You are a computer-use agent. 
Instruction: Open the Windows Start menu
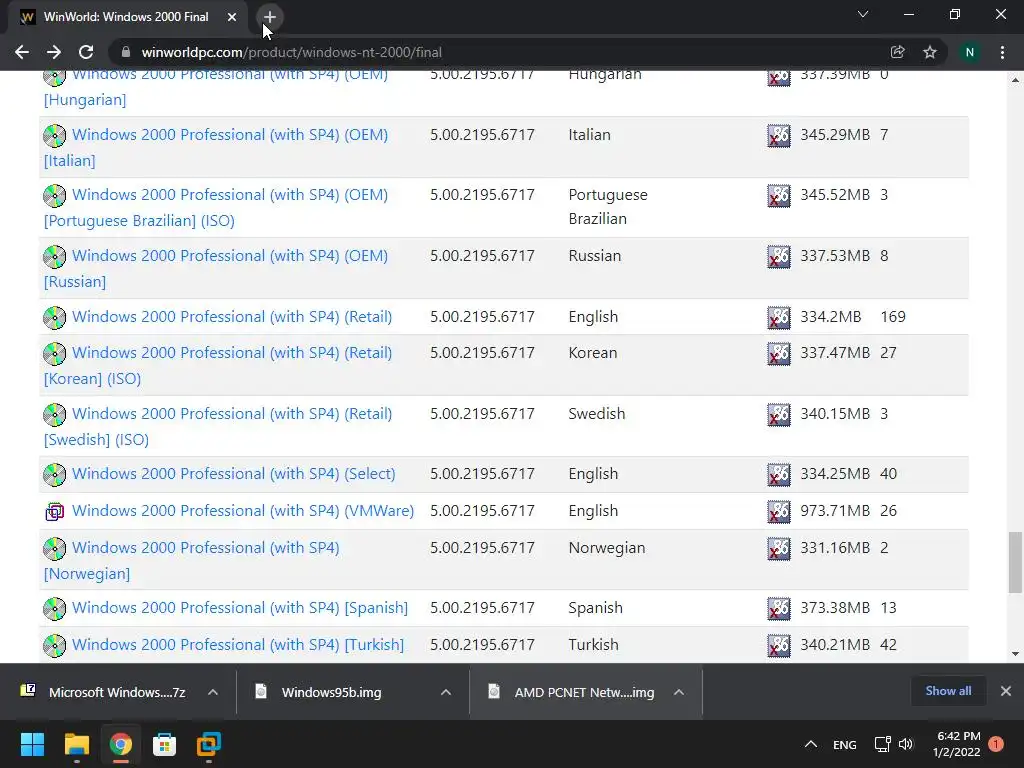click(x=32, y=744)
